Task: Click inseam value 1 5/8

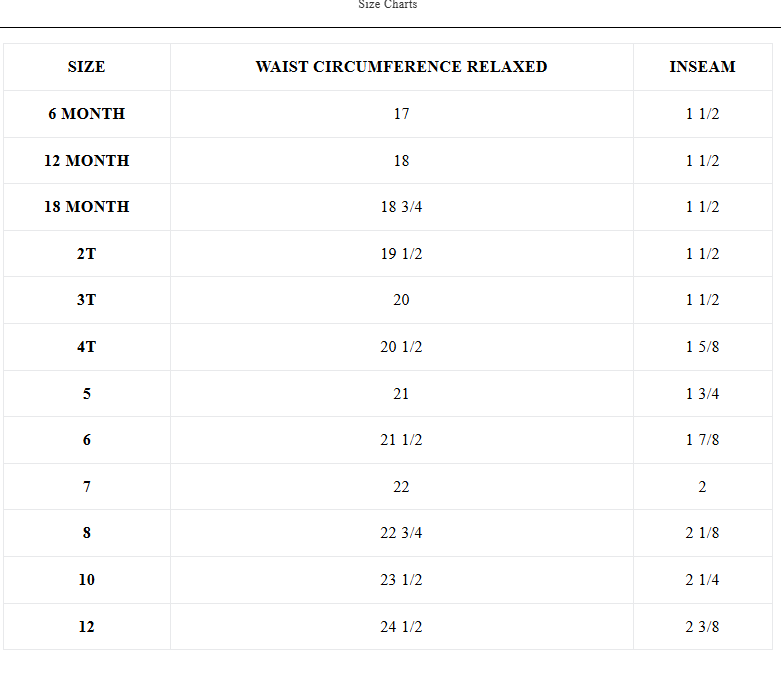Action: coord(702,347)
